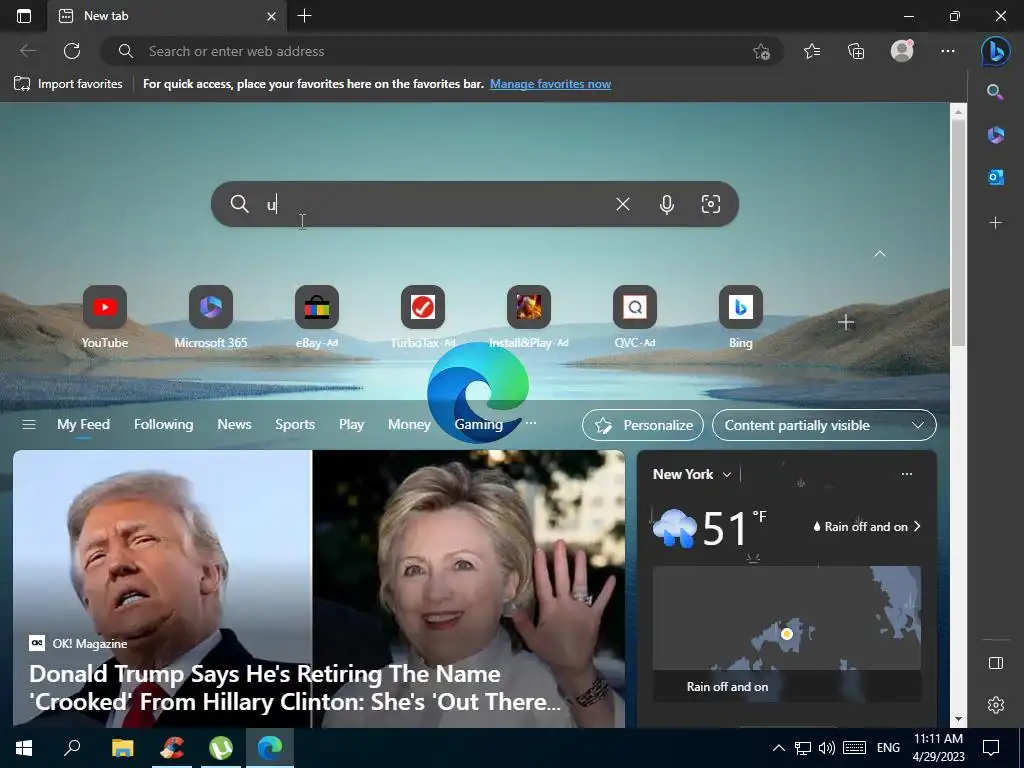Screen dimensions: 1024x768
Task: Open eBay quick link tile
Action: pos(317,317)
